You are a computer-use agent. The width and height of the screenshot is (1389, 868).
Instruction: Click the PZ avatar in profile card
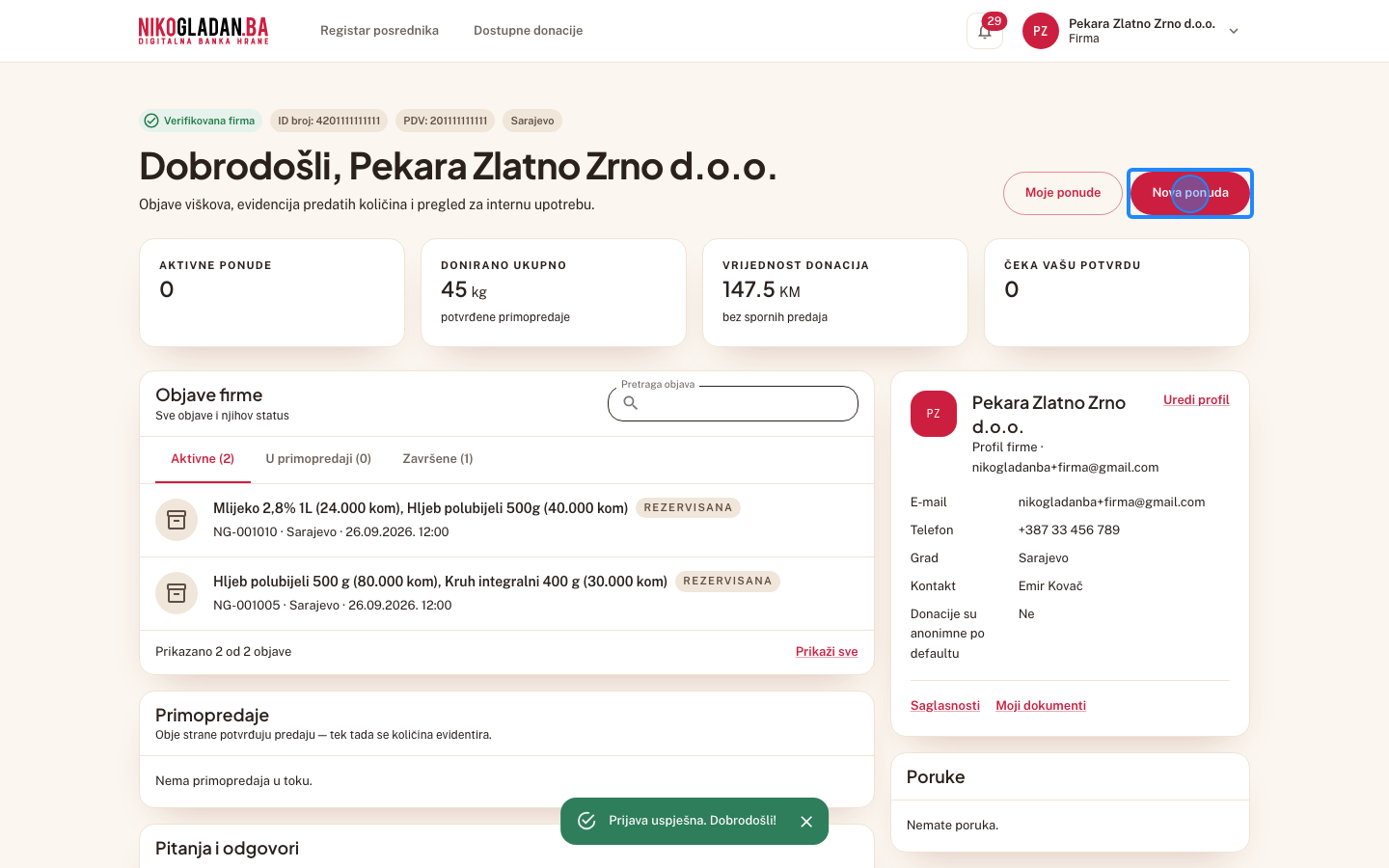point(934,414)
